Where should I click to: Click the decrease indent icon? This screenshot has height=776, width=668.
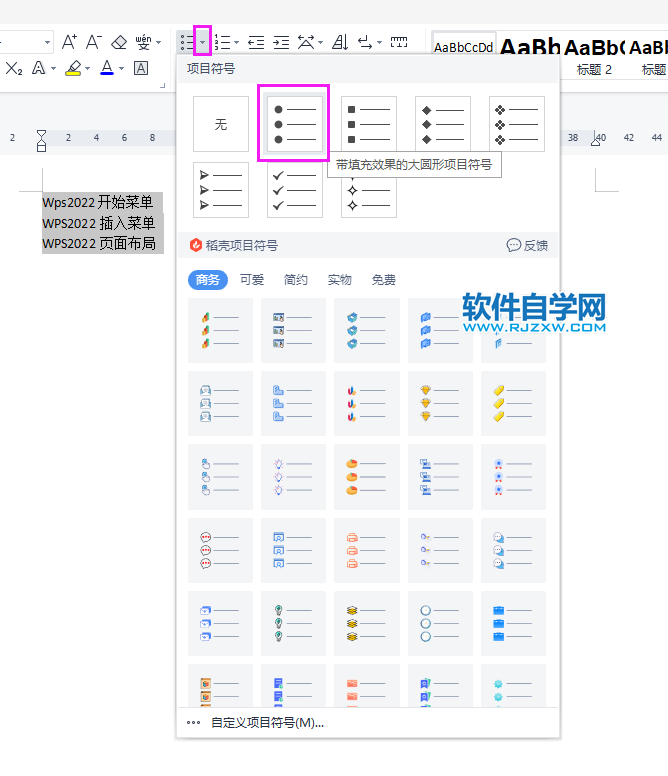click(x=256, y=43)
